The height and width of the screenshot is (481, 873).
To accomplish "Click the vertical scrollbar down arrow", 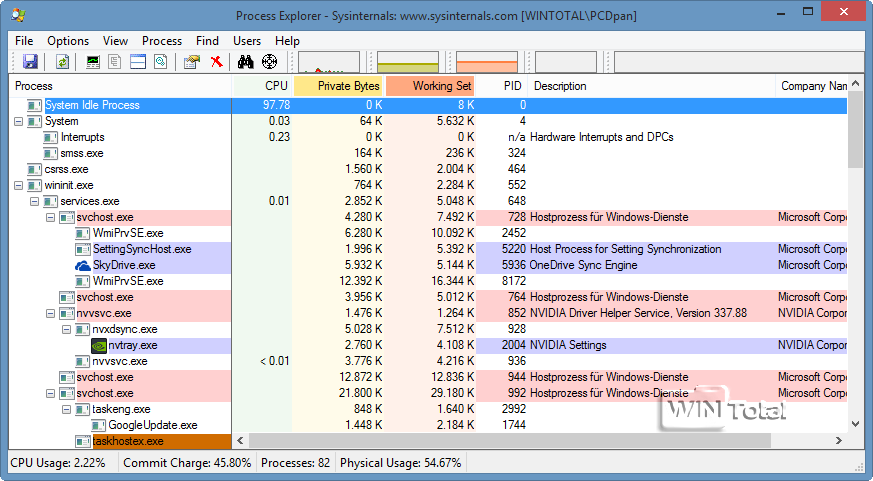I will point(855,424).
